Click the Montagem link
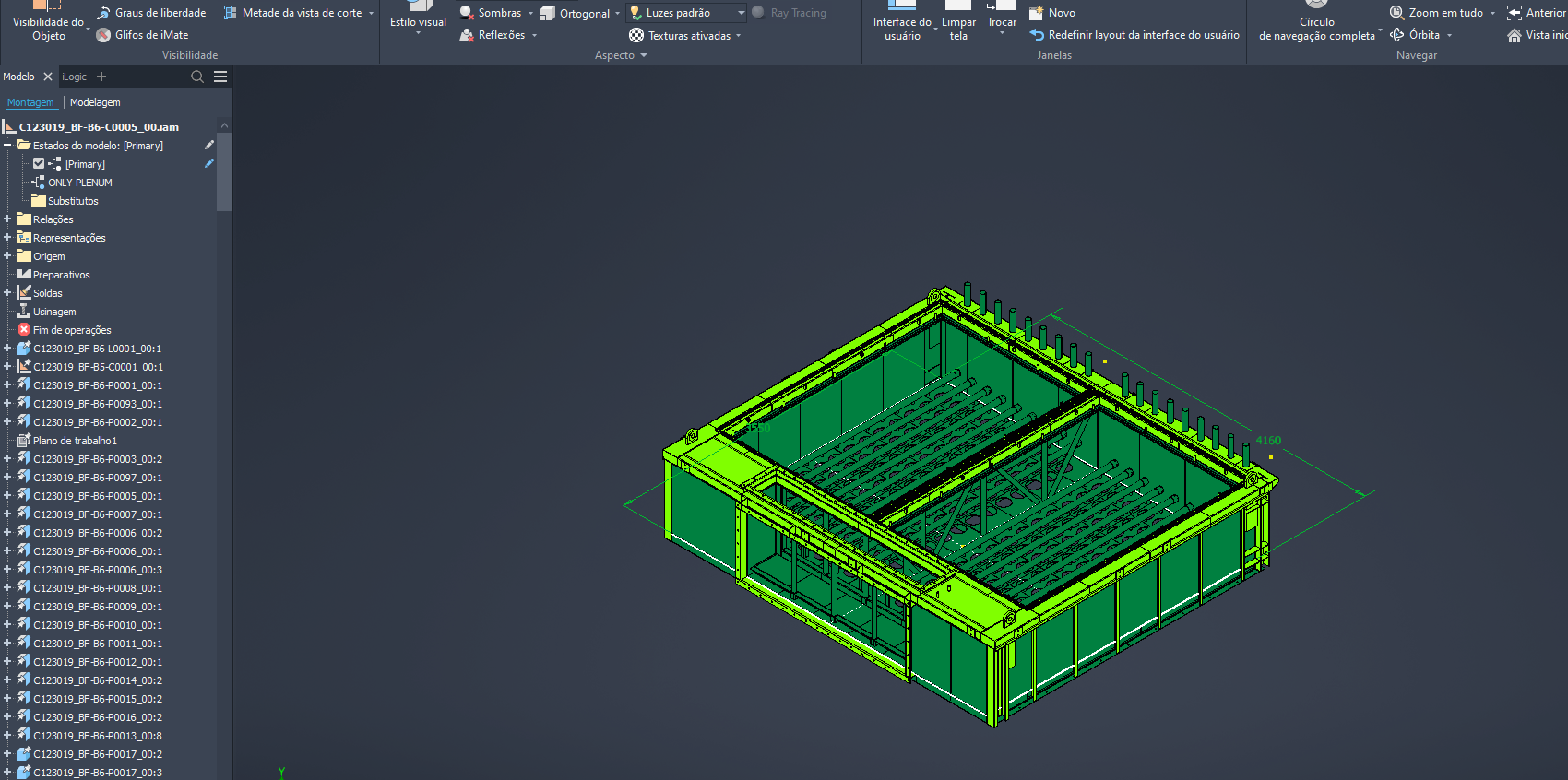 pyautogui.click(x=30, y=102)
